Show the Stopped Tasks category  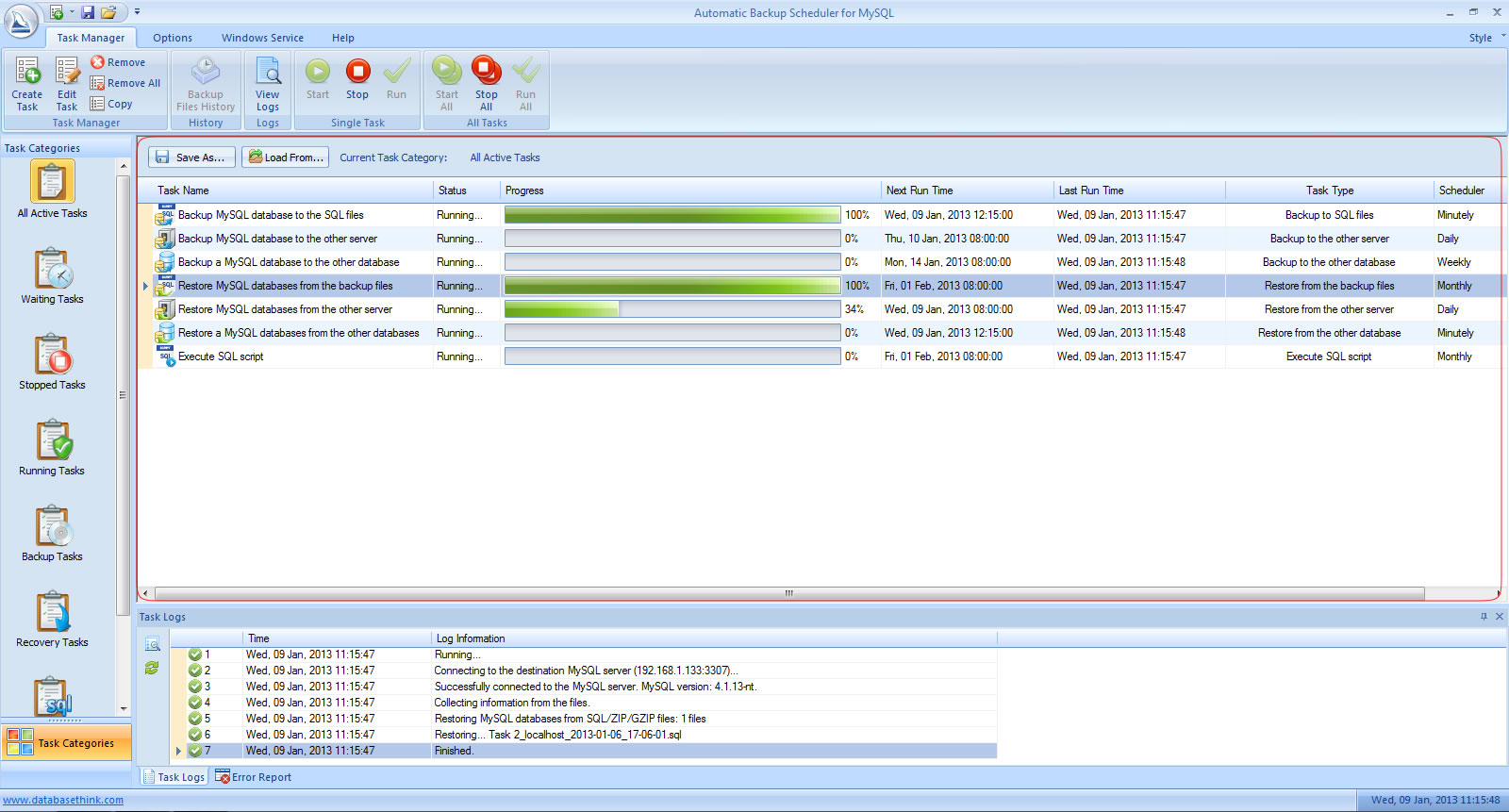tap(52, 362)
